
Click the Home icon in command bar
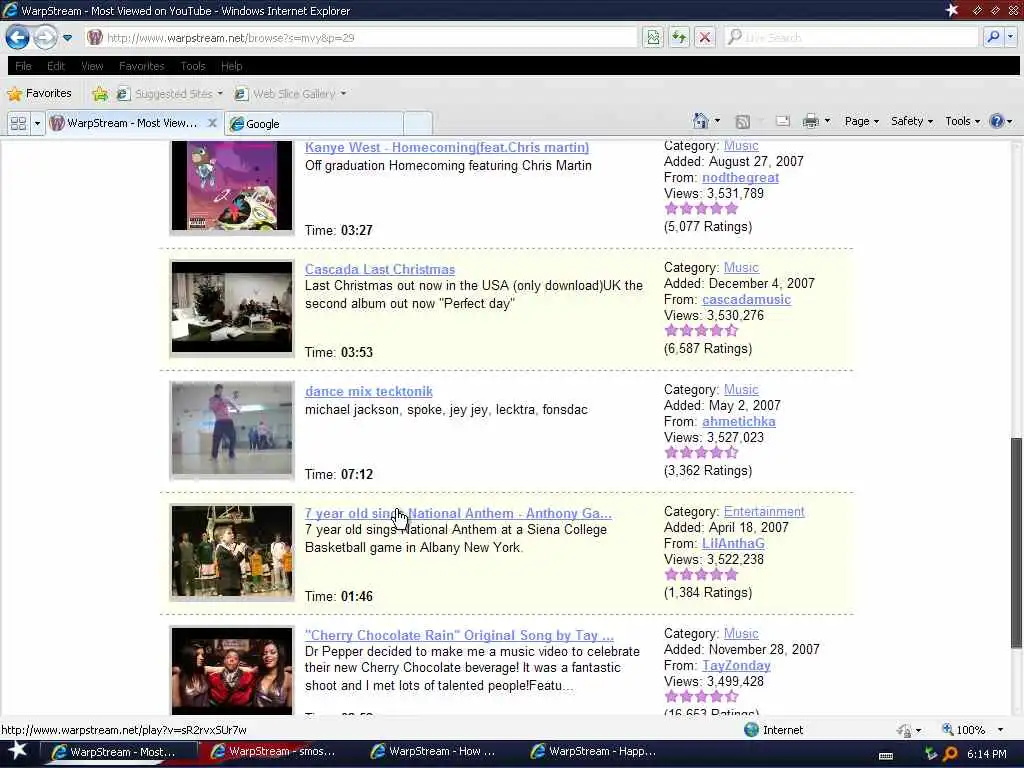[x=701, y=121]
